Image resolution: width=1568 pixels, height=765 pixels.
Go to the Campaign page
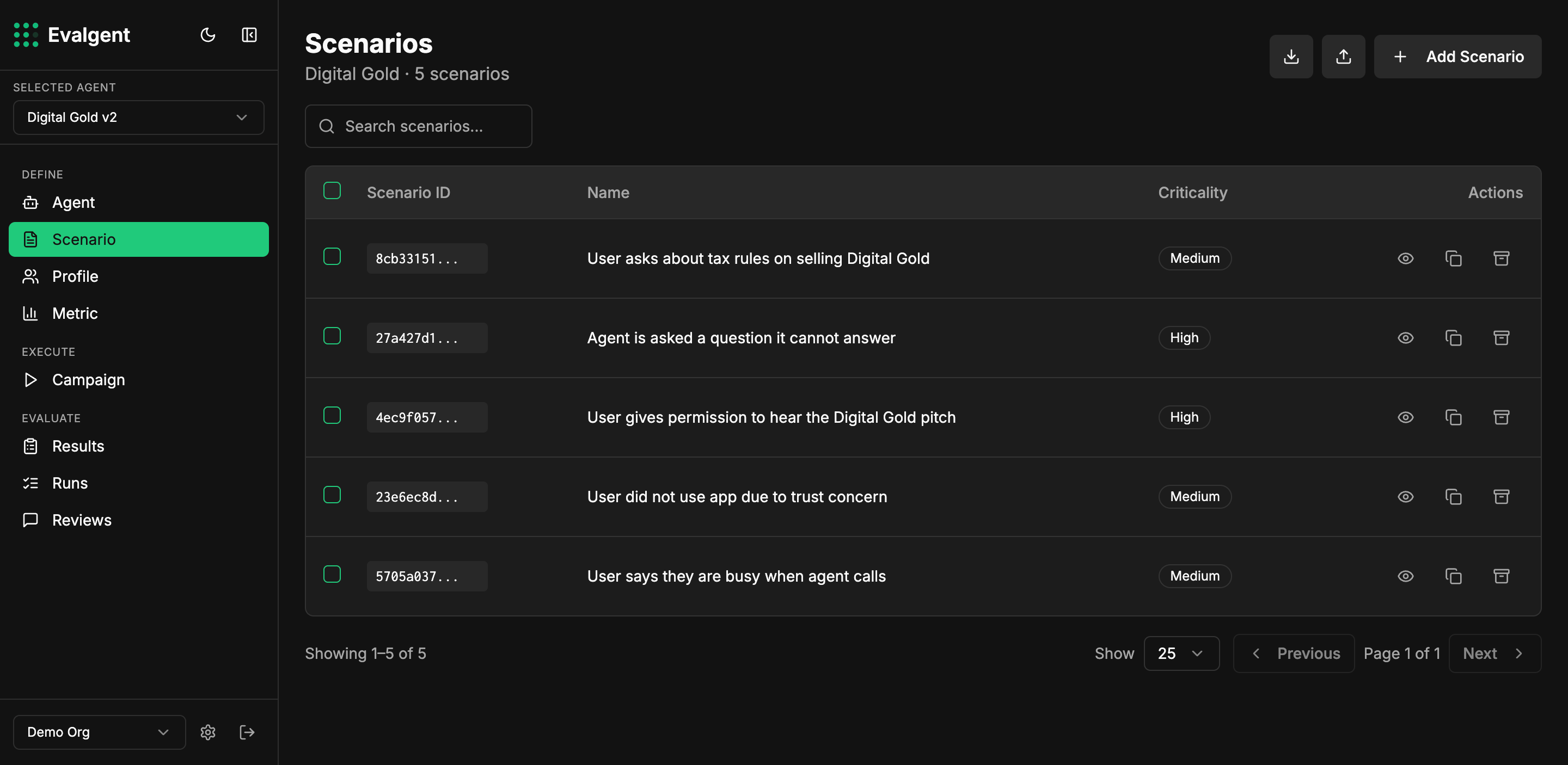(x=88, y=380)
